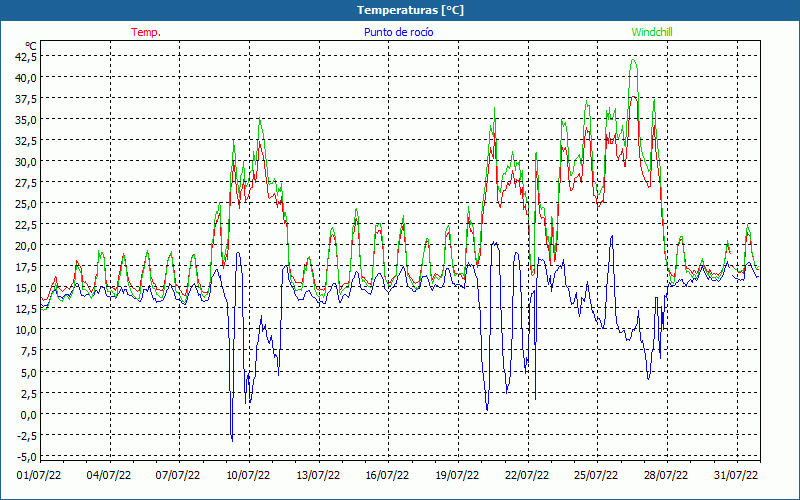Screen dimensions: 800x500
Task: Click the blue Punto de rocío legend label
Action: coord(398,32)
